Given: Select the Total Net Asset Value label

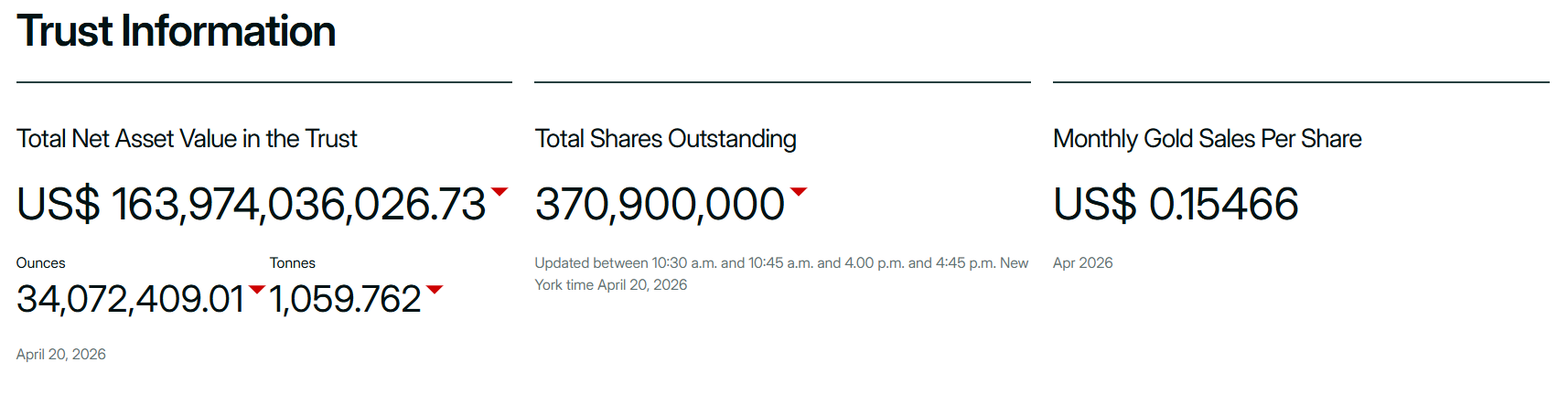Looking at the screenshot, I should [x=187, y=139].
